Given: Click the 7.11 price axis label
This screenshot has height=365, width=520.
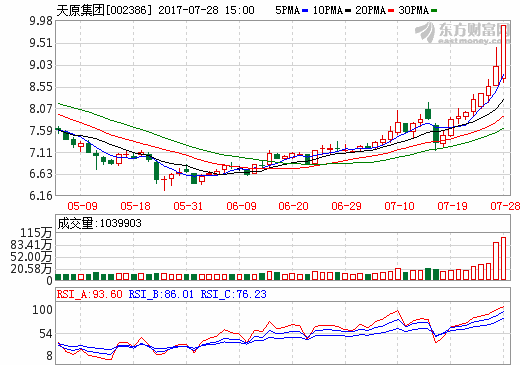Looking at the screenshot, I should pyautogui.click(x=41, y=153).
